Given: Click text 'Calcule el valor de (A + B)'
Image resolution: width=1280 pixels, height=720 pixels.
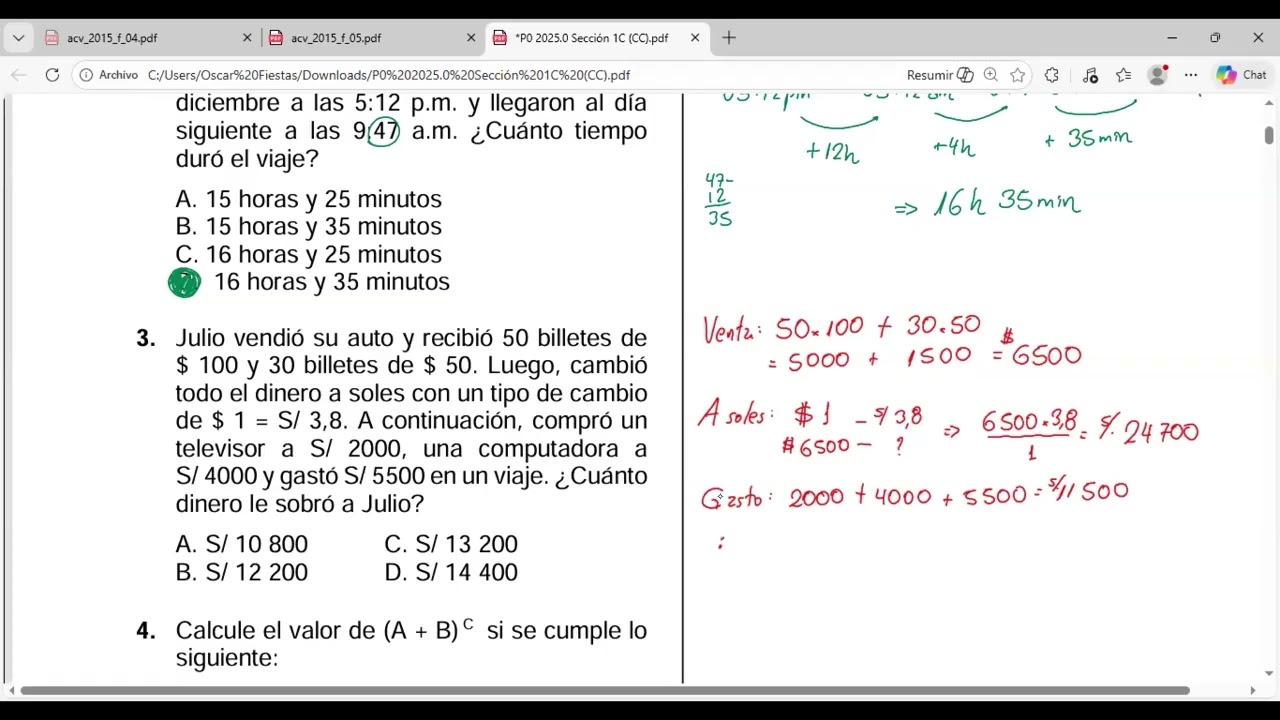Looking at the screenshot, I should coord(317,631).
